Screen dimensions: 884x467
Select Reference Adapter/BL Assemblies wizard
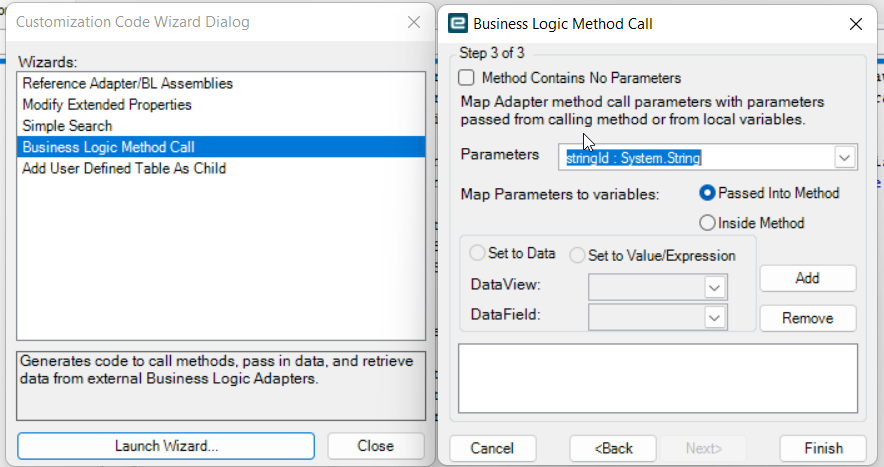pos(221,83)
